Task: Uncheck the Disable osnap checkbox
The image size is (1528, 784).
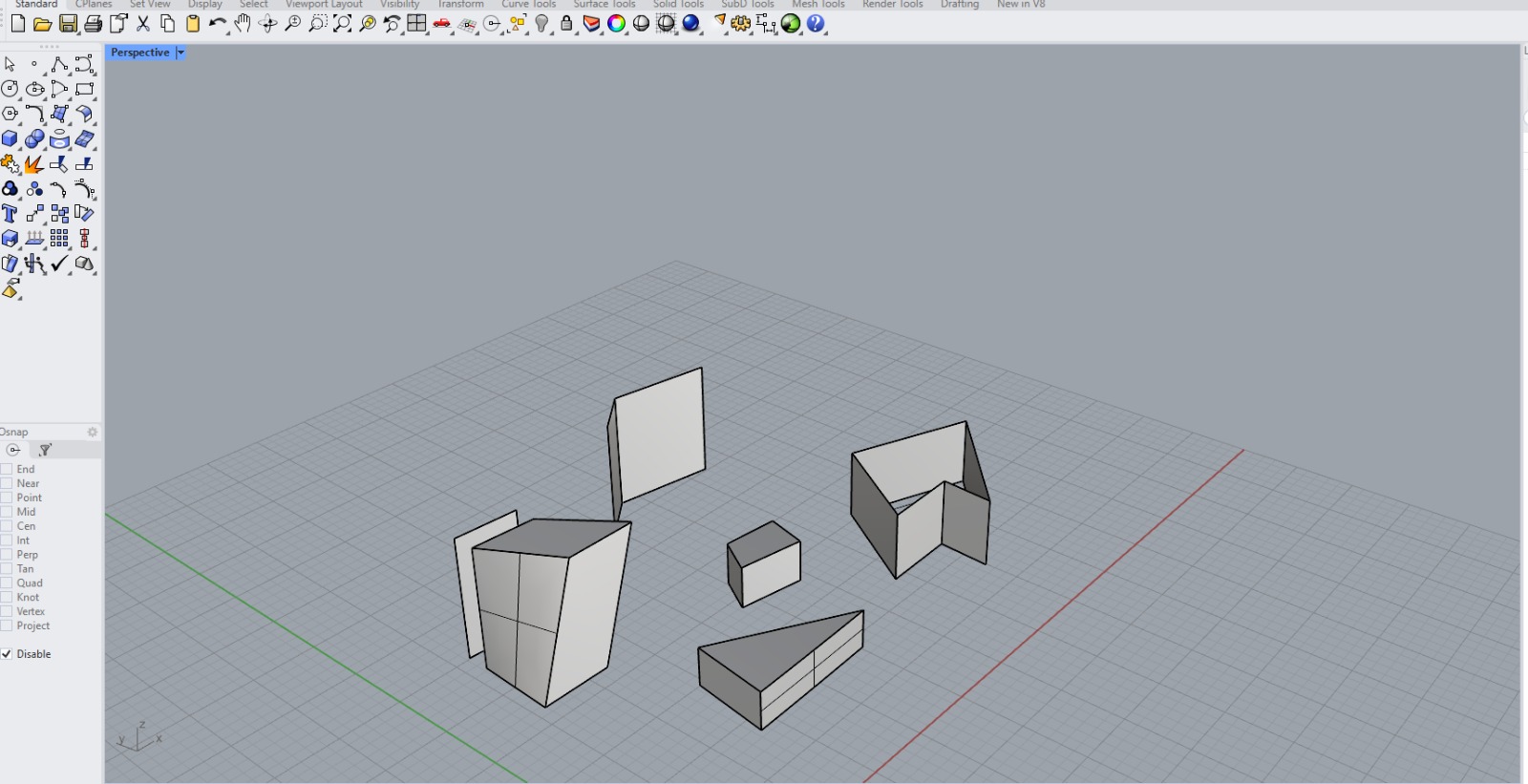Action: click(x=7, y=654)
